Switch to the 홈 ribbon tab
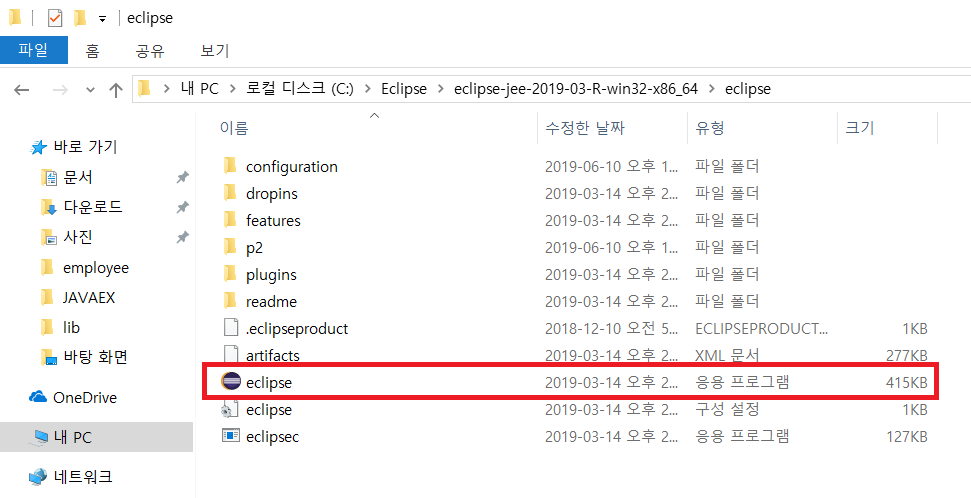Viewport: 971px width, 498px height. [x=92, y=51]
